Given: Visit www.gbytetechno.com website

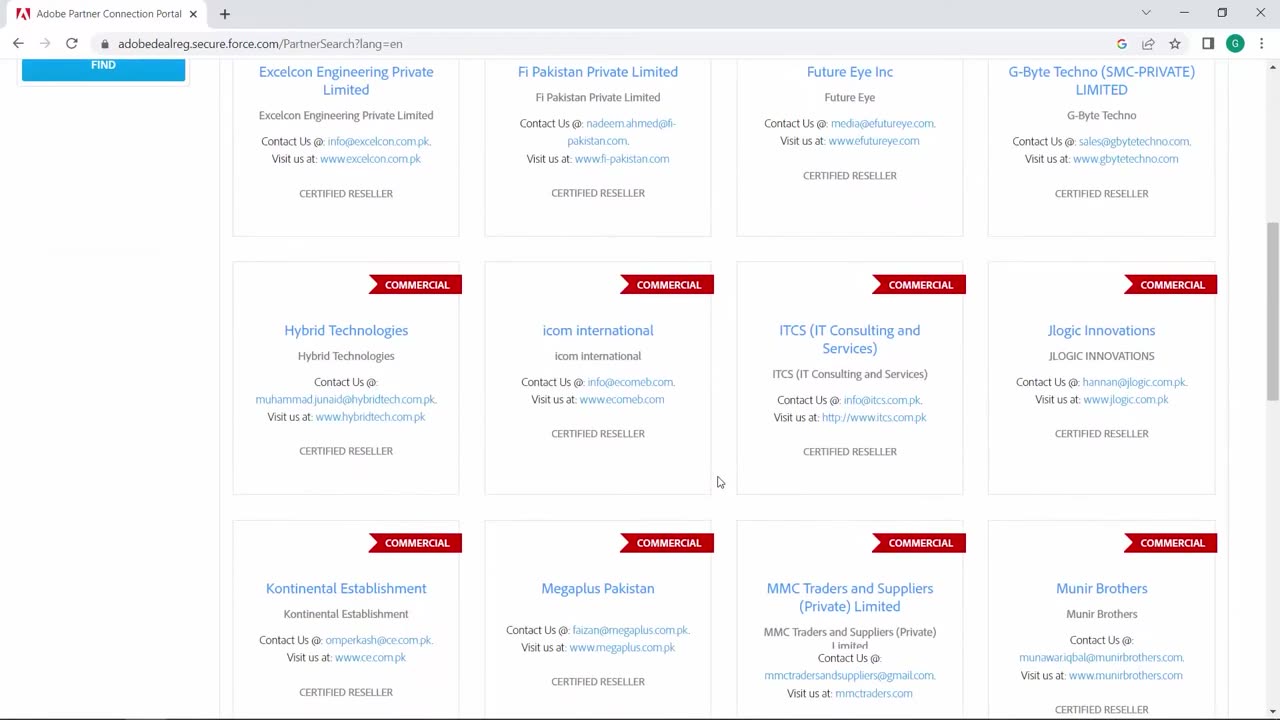Looking at the screenshot, I should pos(1126,159).
